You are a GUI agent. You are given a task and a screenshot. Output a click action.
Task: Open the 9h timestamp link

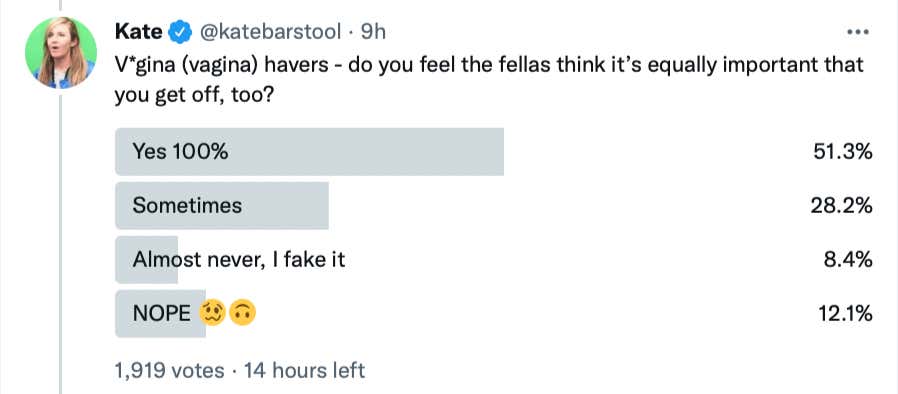point(373,32)
